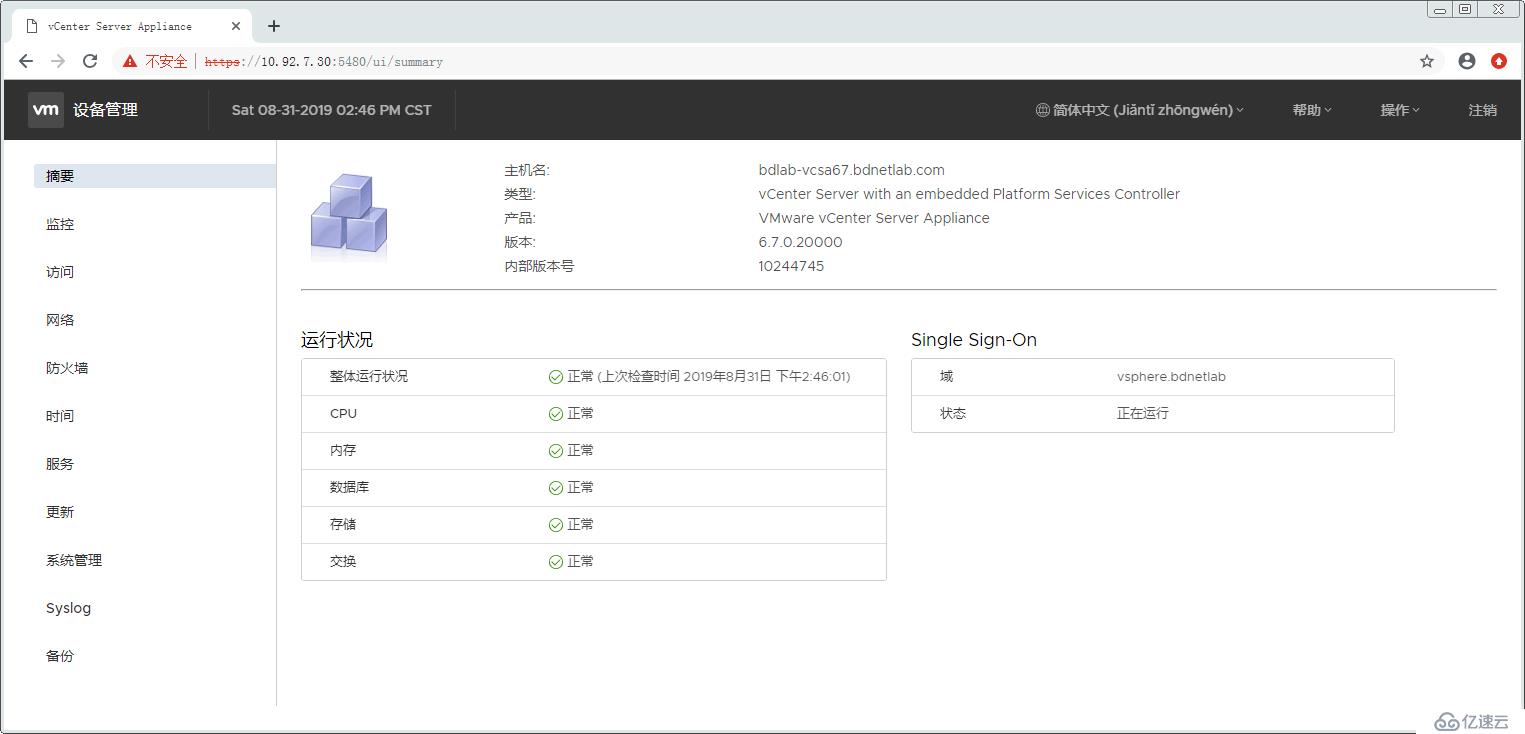Click green check icon in 数据库 row
This screenshot has height=734, width=1525.
coord(556,488)
